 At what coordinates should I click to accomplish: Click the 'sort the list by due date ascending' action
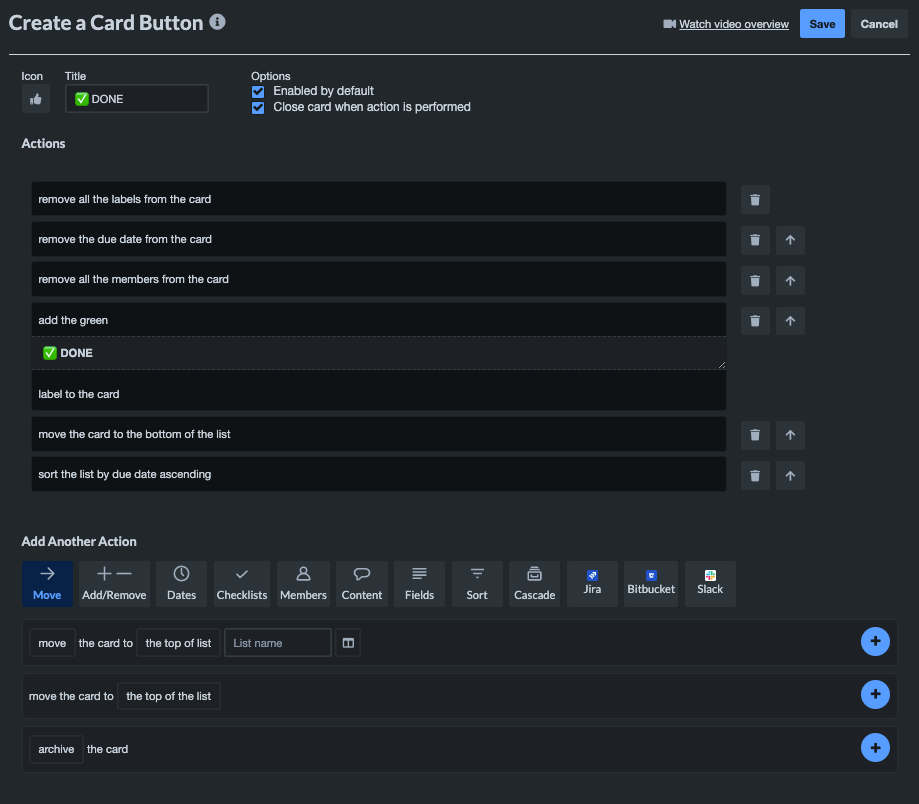[x=379, y=474]
